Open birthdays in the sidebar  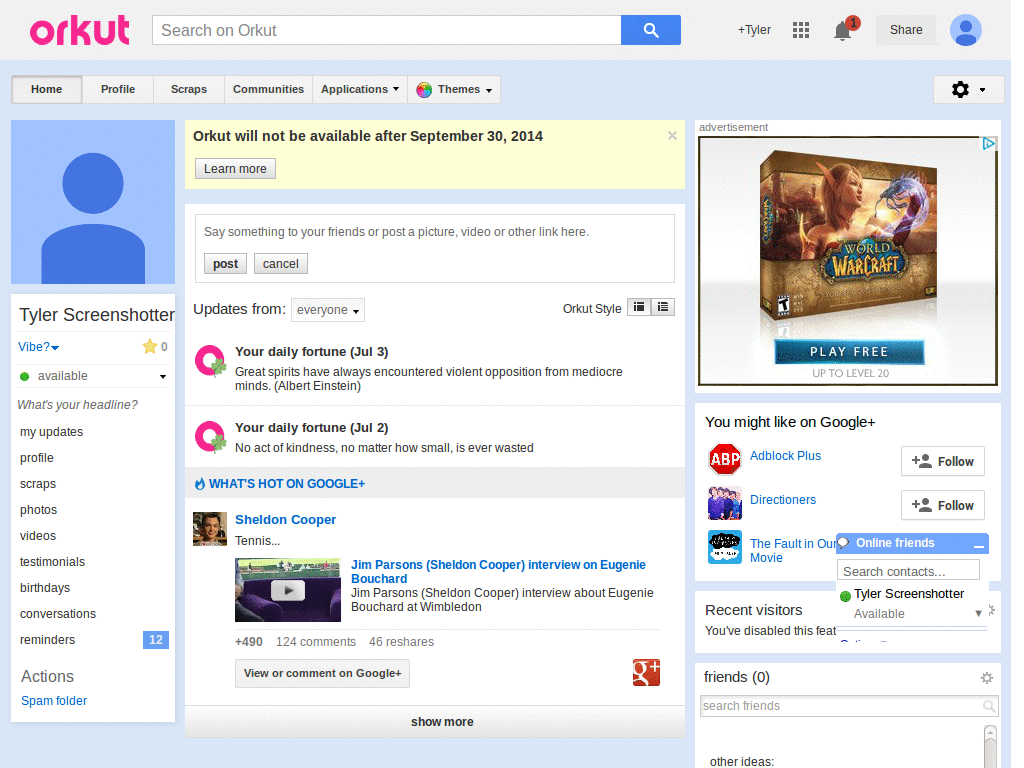pos(45,588)
